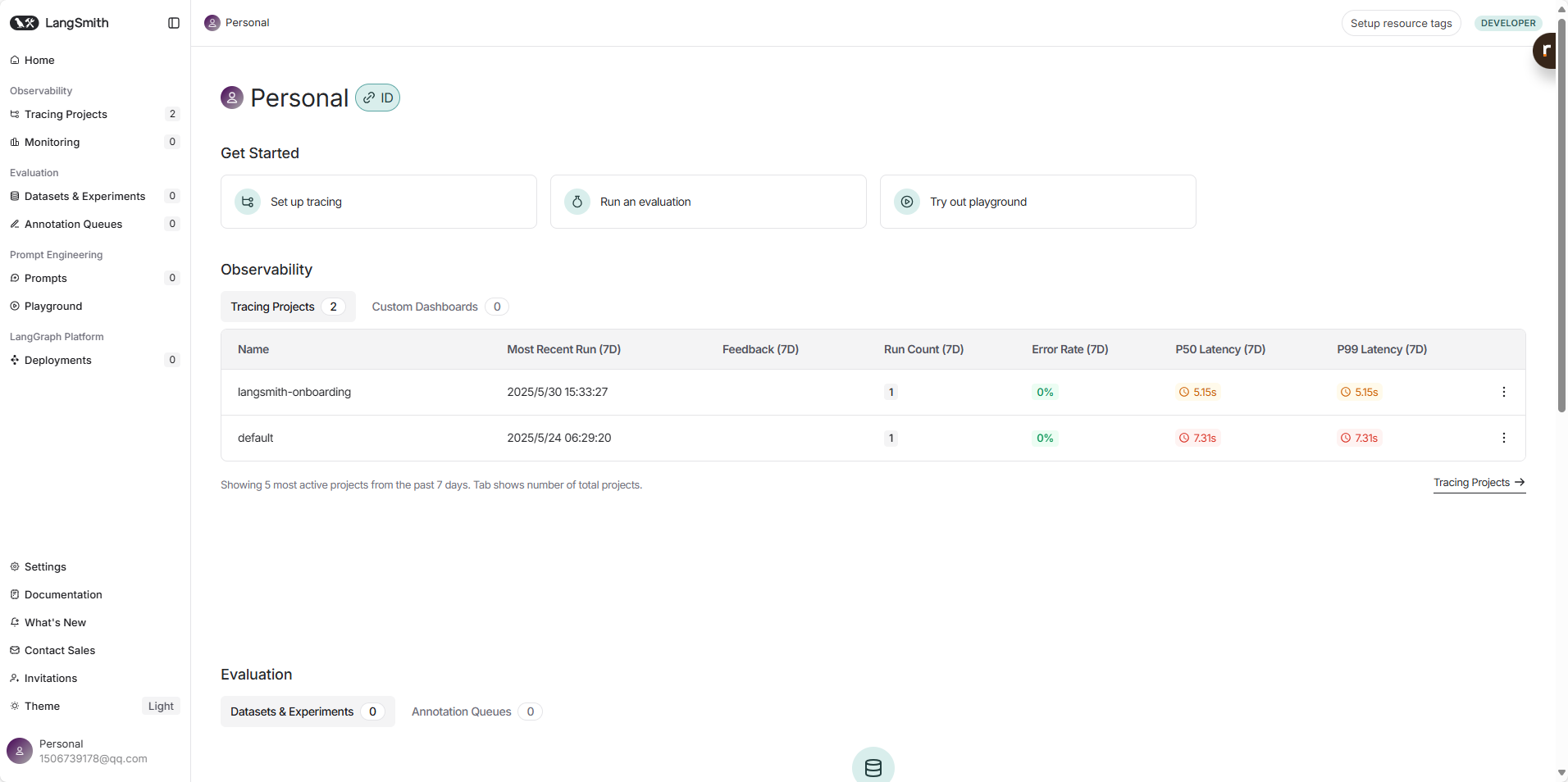Click the Deployments icon in sidebar
The height and width of the screenshot is (782, 1568).
(15, 360)
